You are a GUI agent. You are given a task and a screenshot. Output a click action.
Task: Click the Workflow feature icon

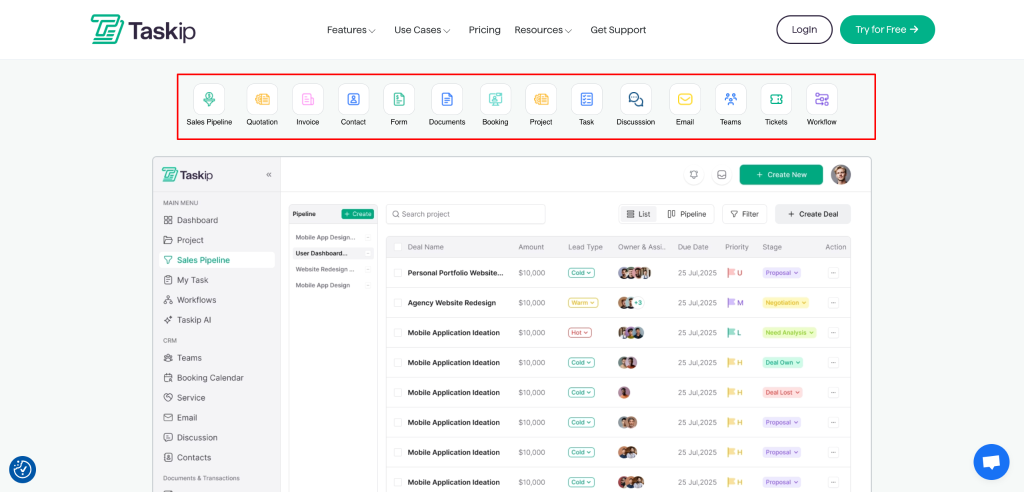point(821,99)
